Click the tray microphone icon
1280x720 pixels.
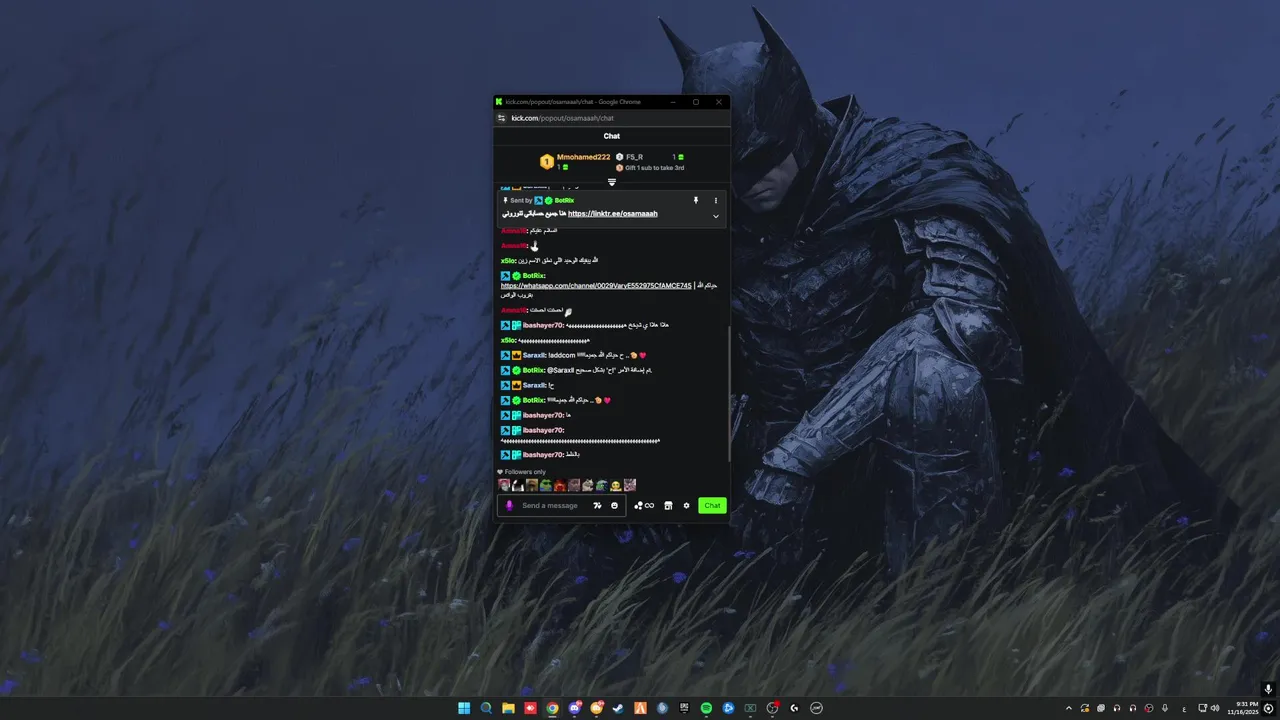click(1165, 708)
